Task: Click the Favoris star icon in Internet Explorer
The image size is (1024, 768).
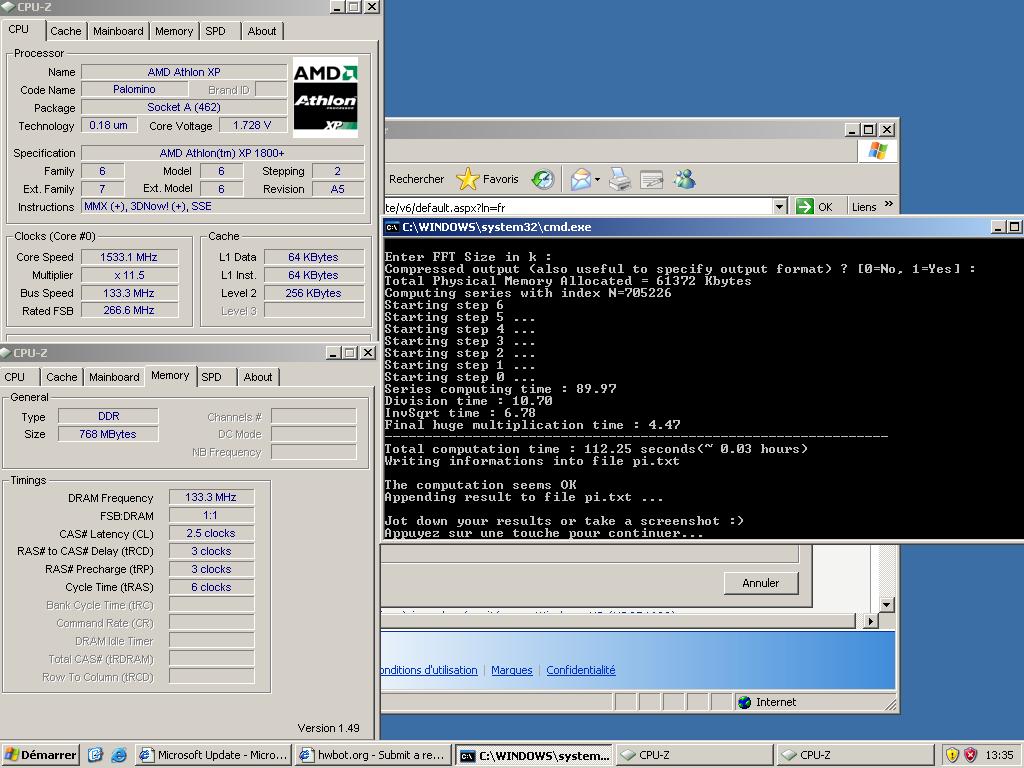Action: tap(468, 179)
